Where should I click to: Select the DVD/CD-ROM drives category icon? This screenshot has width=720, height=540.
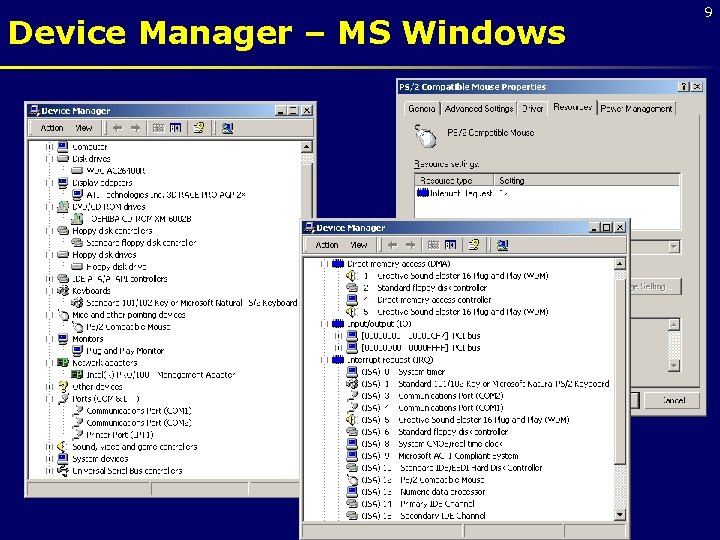[63, 207]
